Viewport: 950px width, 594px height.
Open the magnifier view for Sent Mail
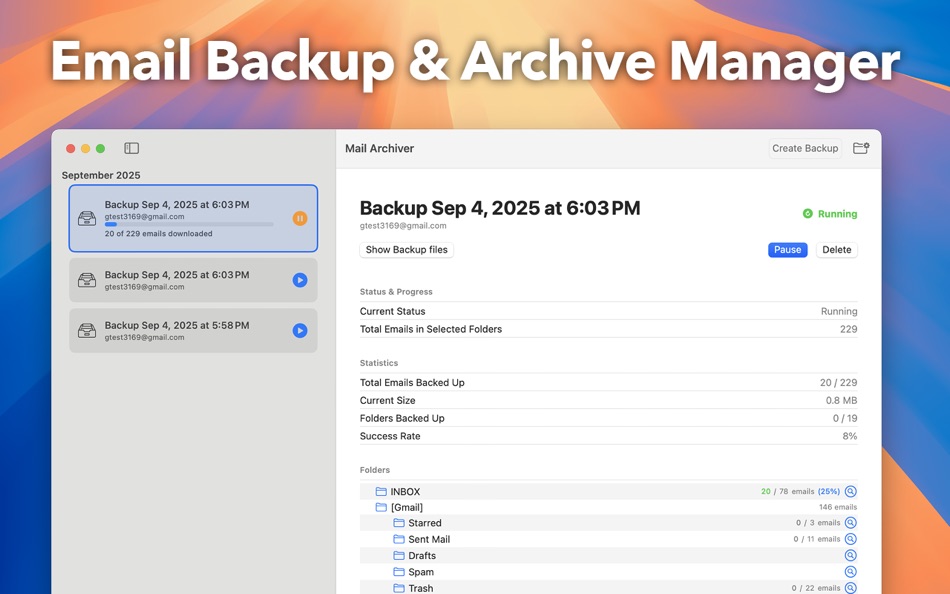click(x=851, y=538)
